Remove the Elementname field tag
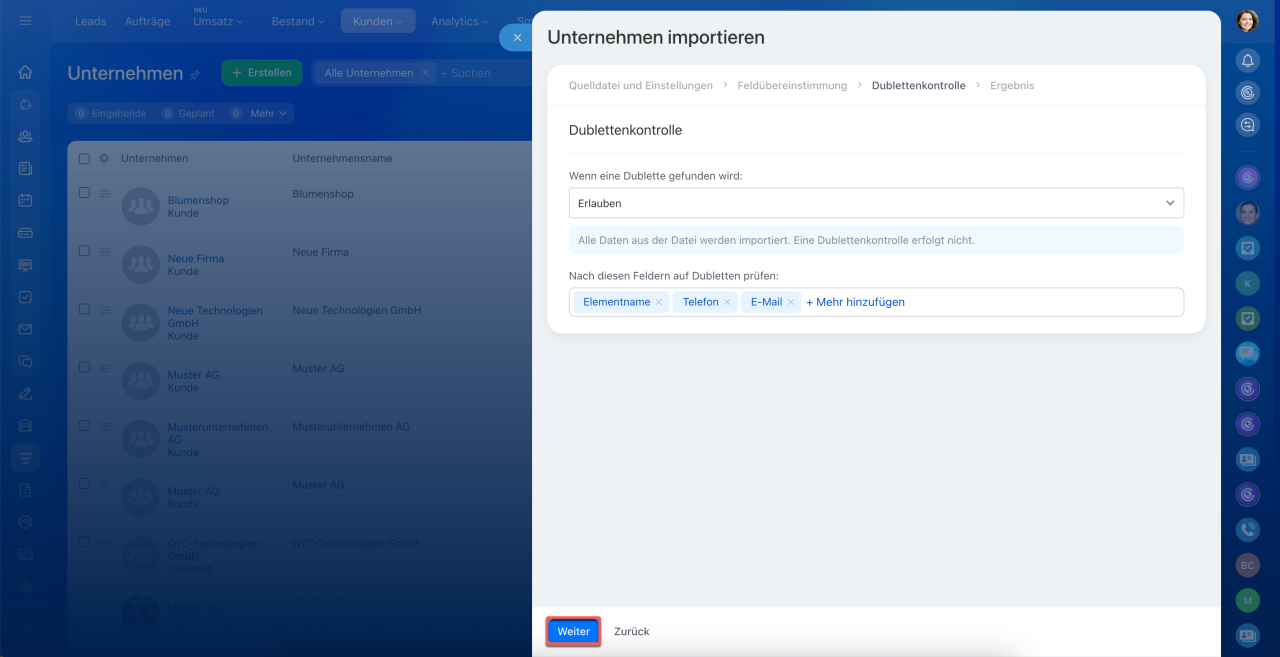Viewport: 1280px width, 657px height. pos(659,302)
